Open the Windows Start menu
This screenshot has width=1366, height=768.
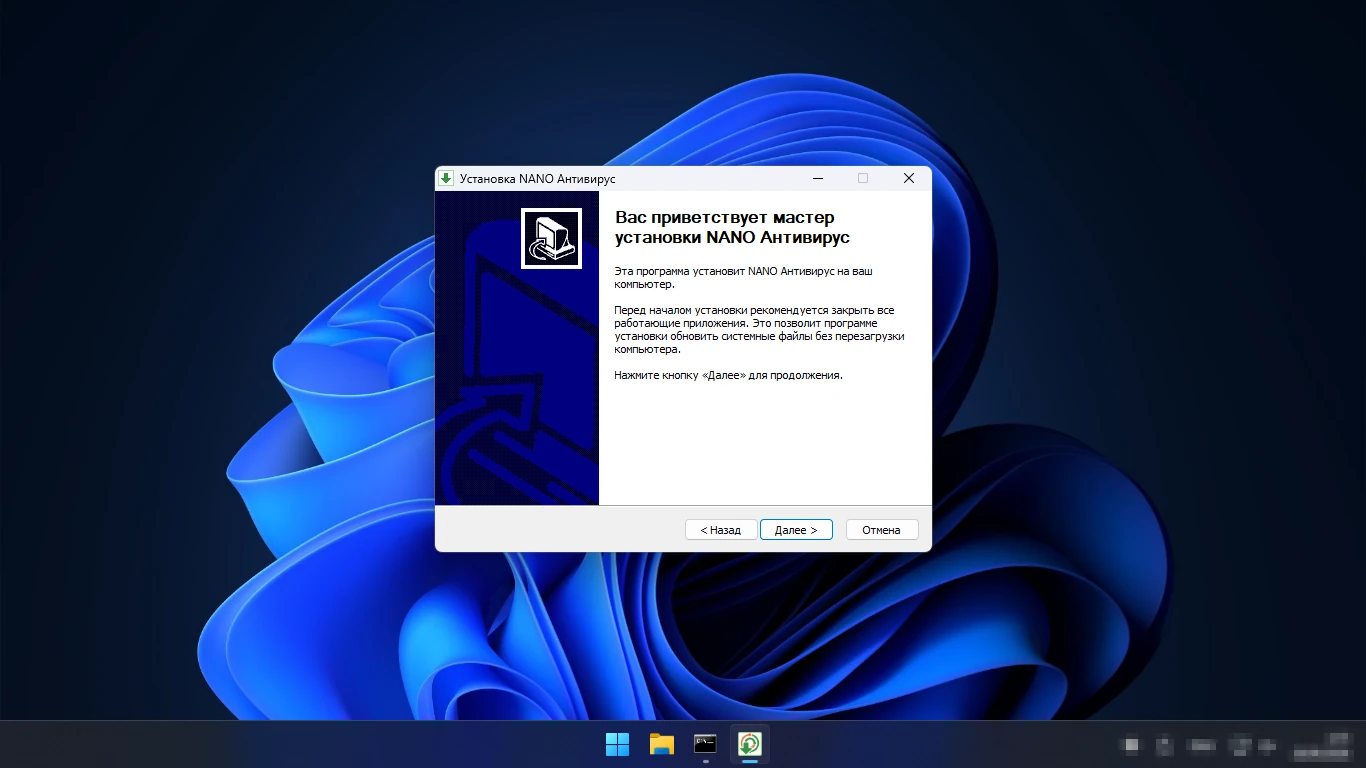[x=618, y=744]
